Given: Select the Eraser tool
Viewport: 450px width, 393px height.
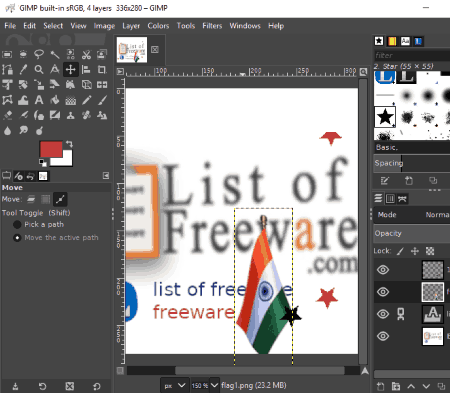Looking at the screenshot, I should [7, 115].
